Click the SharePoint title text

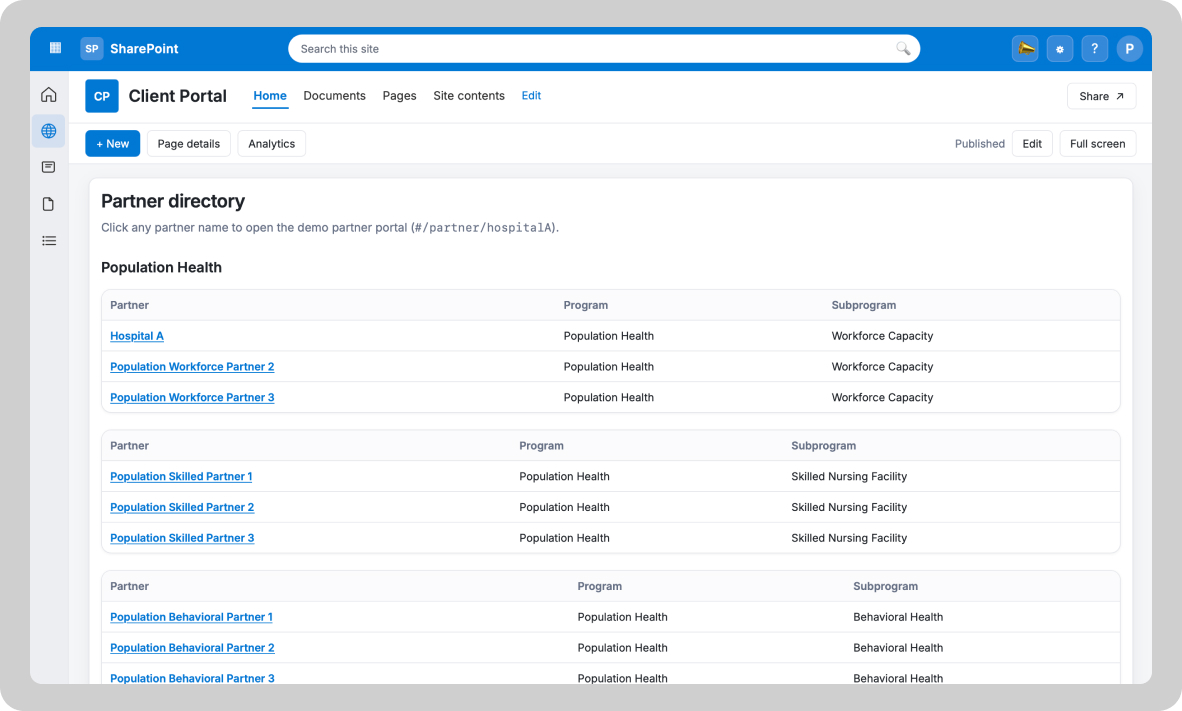tap(144, 49)
